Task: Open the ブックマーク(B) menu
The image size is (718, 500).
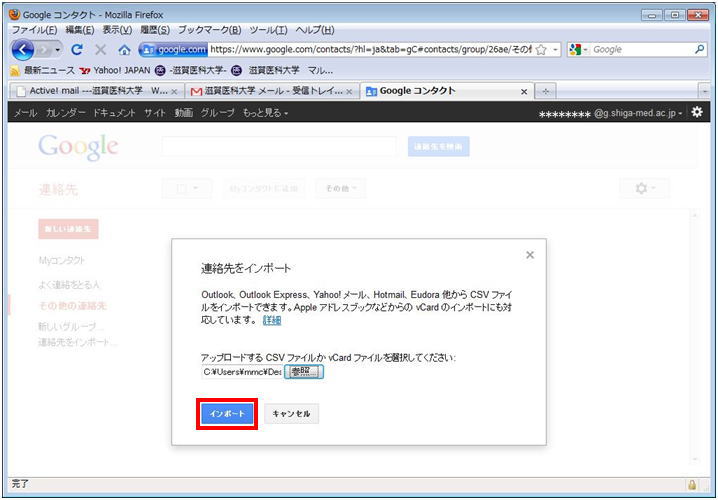Action: [210, 30]
